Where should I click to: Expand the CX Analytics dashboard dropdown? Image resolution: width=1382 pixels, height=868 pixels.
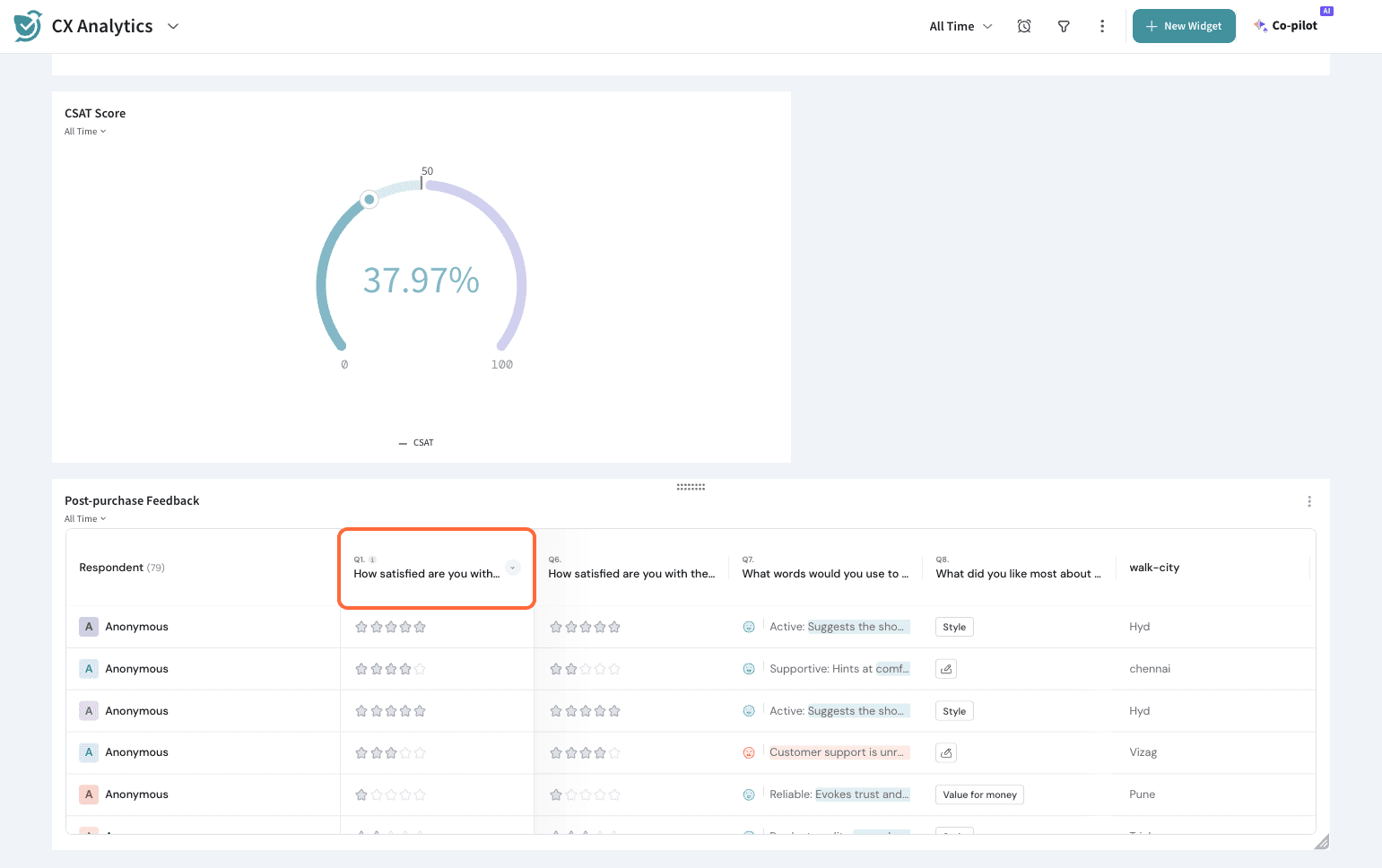click(x=173, y=26)
